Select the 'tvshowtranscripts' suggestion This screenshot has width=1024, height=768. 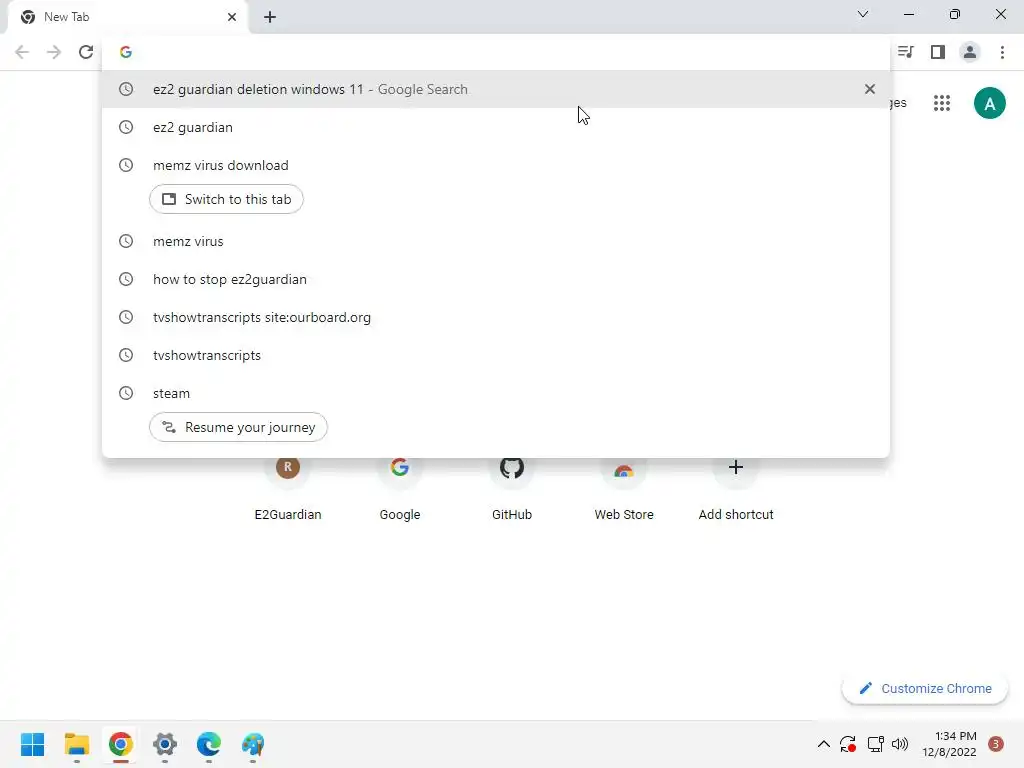pos(496,355)
